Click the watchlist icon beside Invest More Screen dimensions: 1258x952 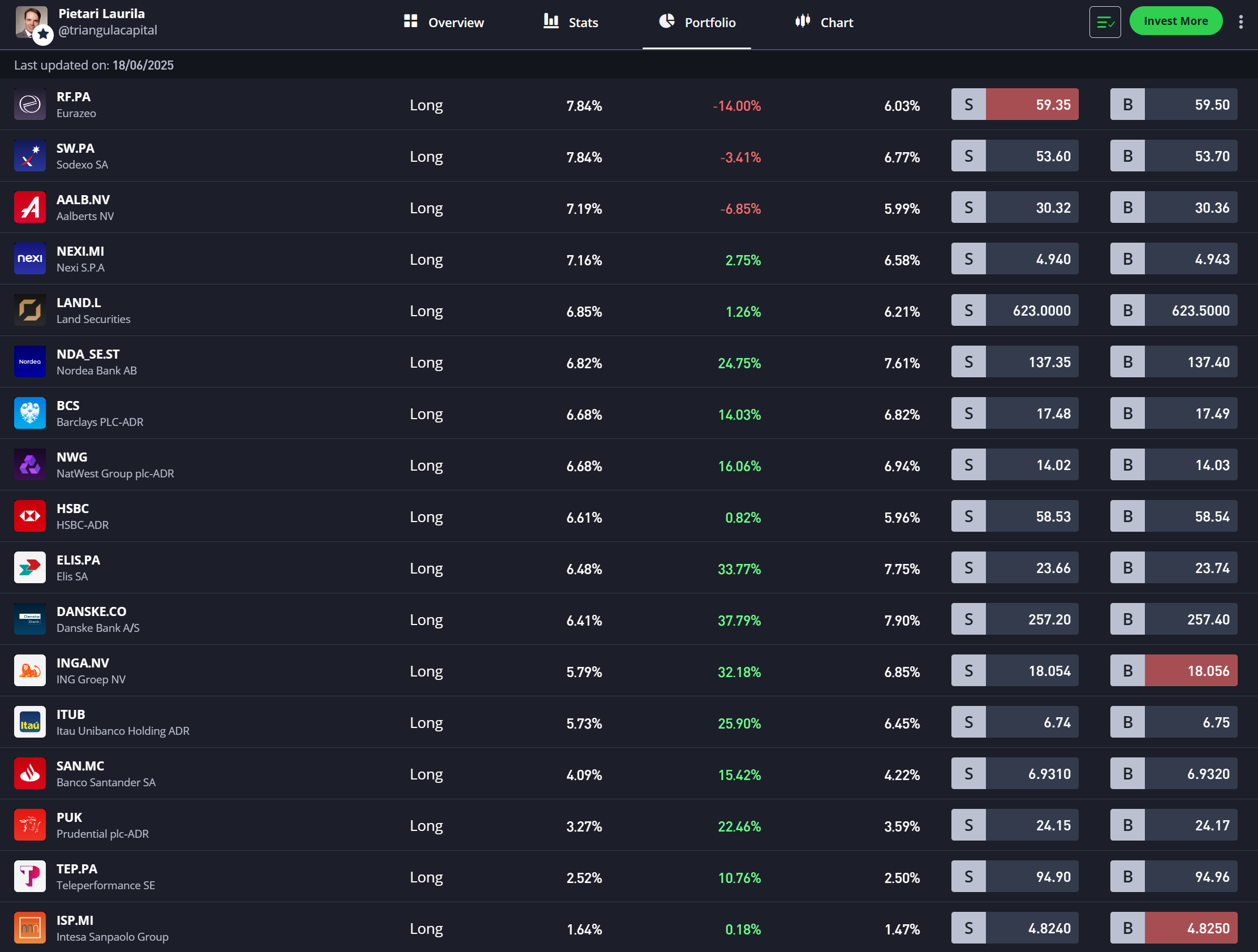click(1105, 22)
